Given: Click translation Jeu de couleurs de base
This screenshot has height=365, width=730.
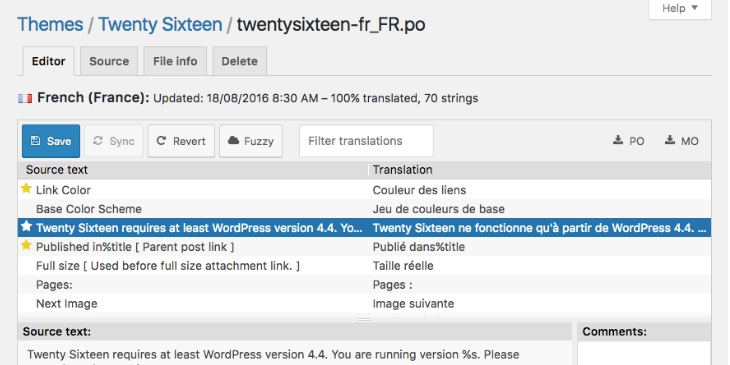Looking at the screenshot, I should pyautogui.click(x=439, y=209).
